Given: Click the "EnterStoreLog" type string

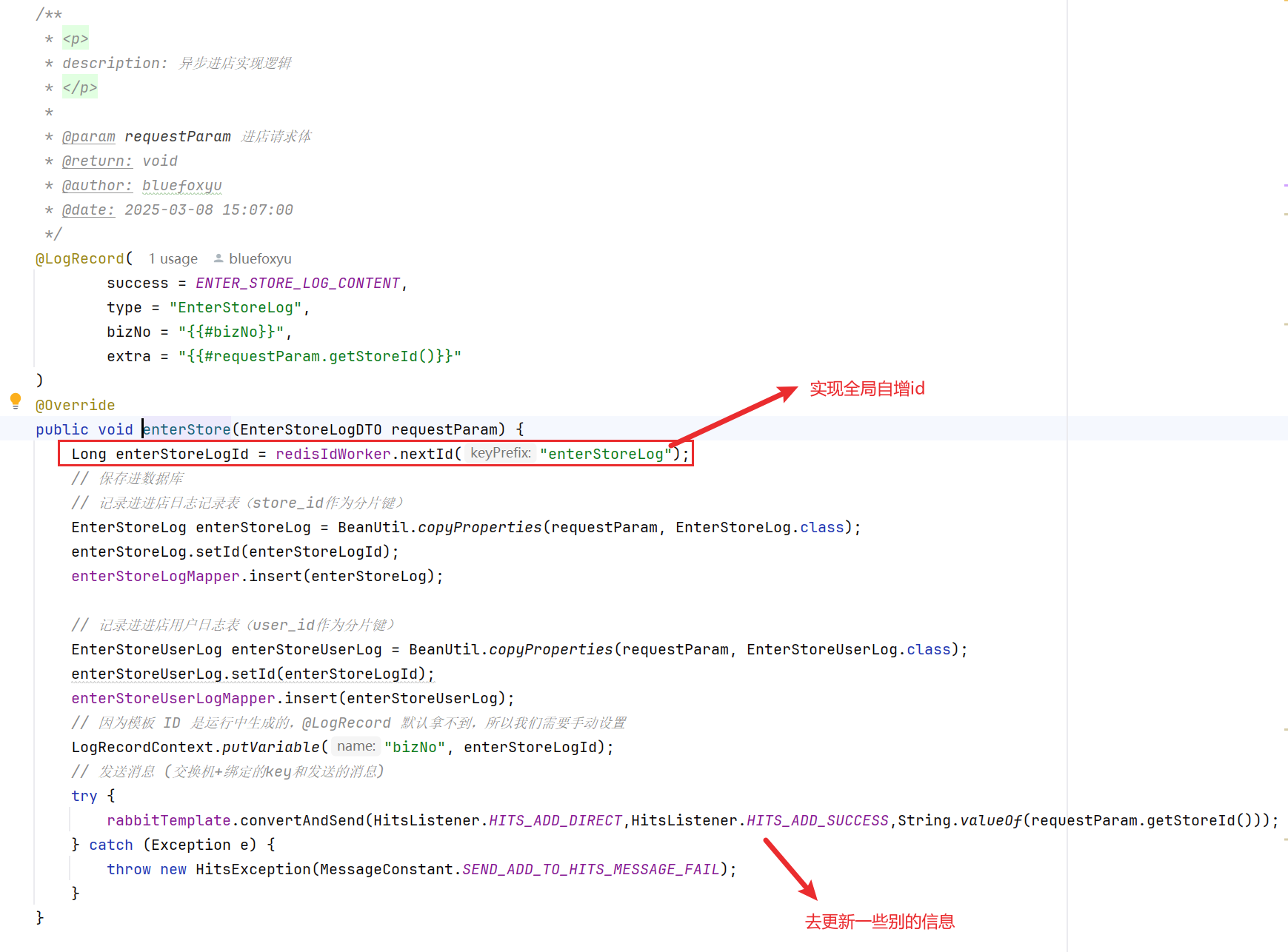Looking at the screenshot, I should click(236, 307).
